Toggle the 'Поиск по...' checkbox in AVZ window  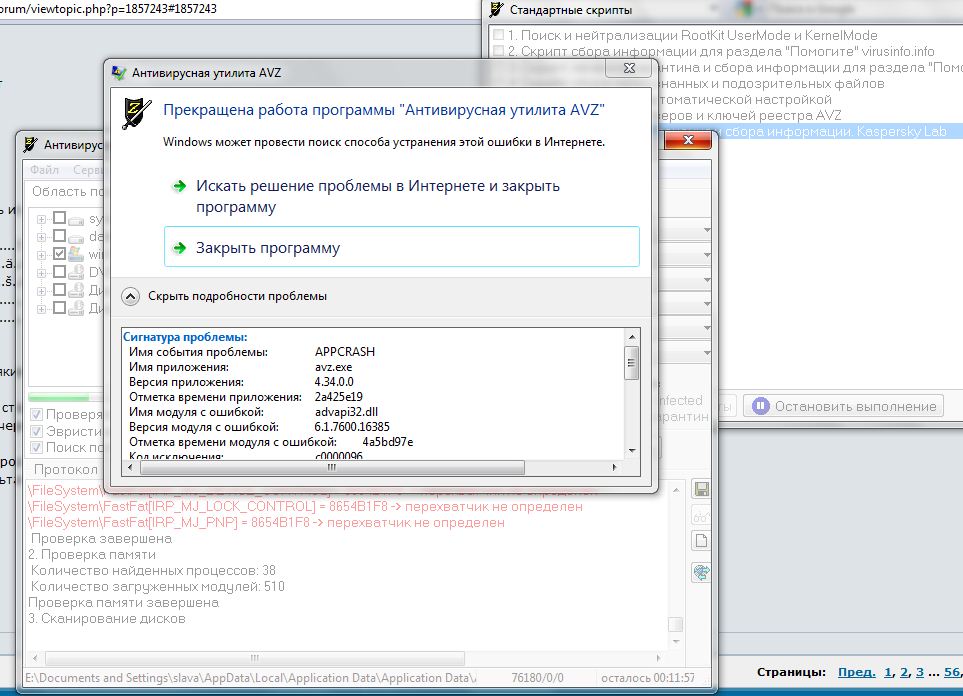pos(37,447)
